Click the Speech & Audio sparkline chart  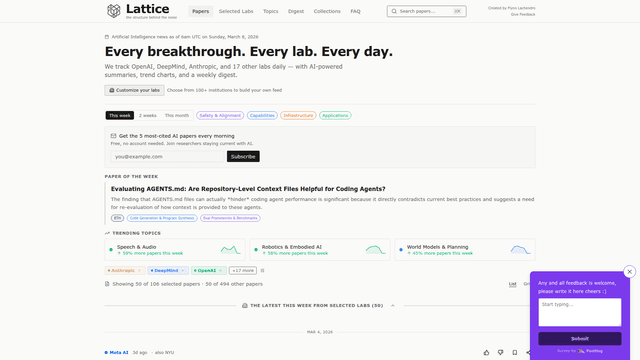pyautogui.click(x=231, y=249)
